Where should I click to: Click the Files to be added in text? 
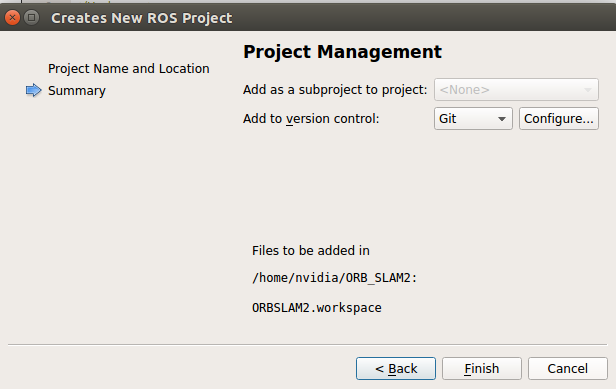[x=311, y=251]
